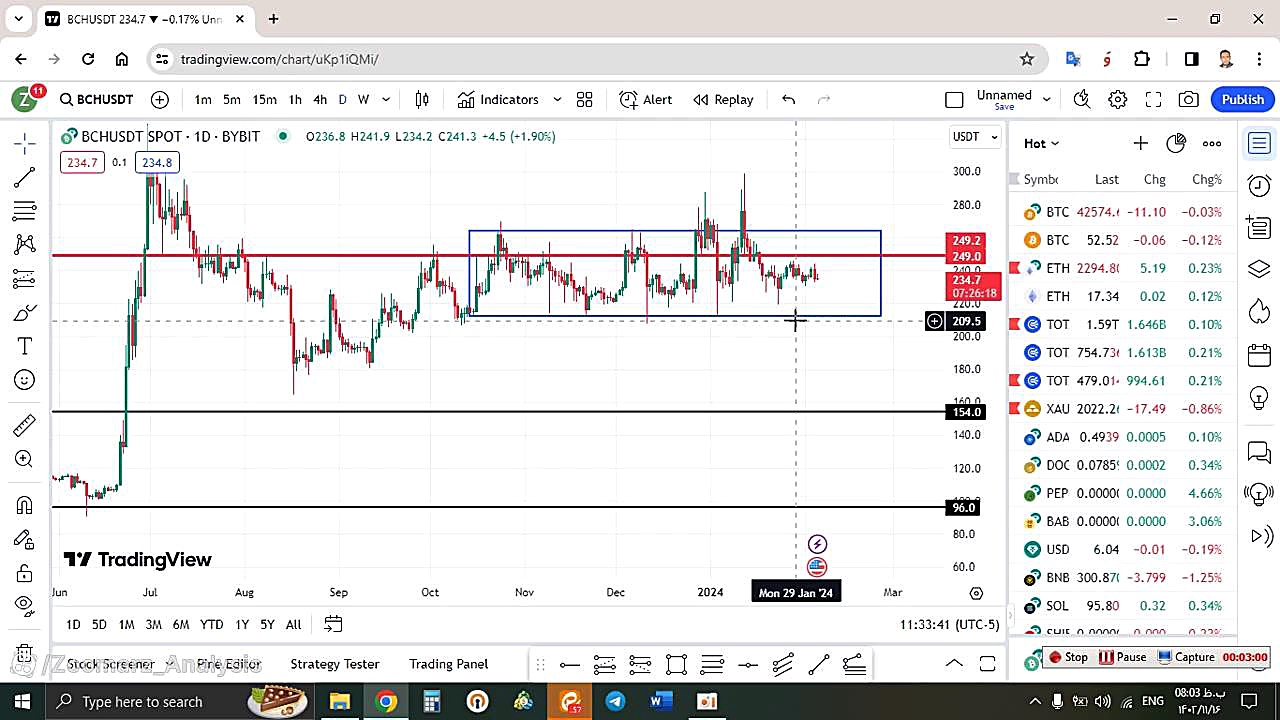The width and height of the screenshot is (1280, 720).
Task: Select the crosshair cursor tool
Action: (25, 144)
